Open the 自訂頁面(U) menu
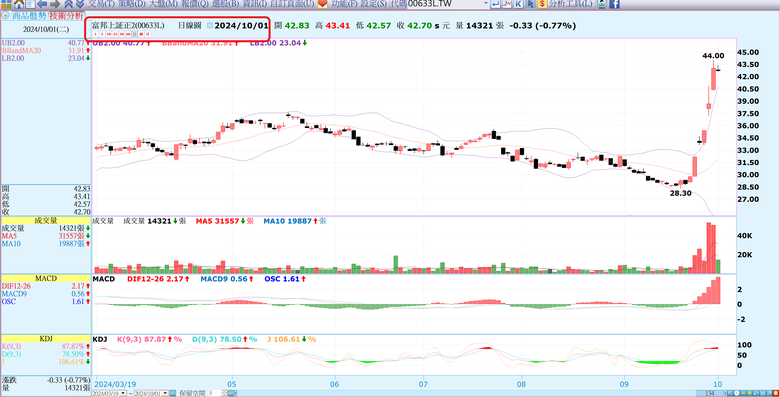This screenshot has height=397, width=780. pyautogui.click(x=292, y=4)
